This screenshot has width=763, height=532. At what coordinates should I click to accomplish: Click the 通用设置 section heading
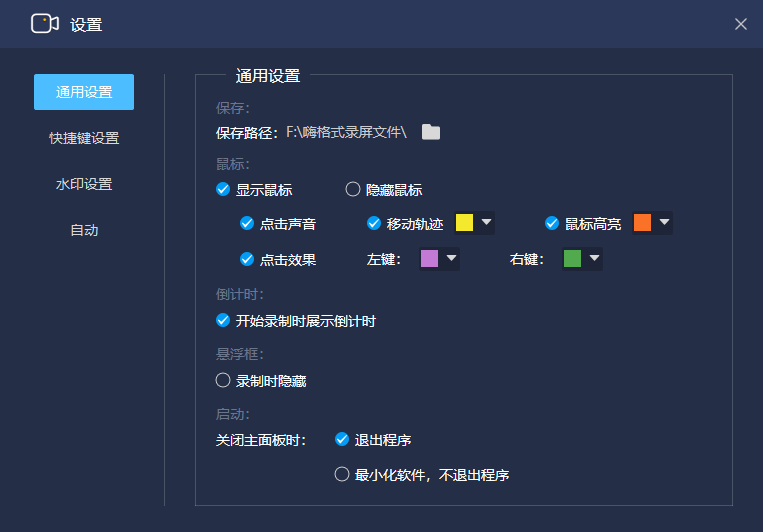click(x=268, y=76)
